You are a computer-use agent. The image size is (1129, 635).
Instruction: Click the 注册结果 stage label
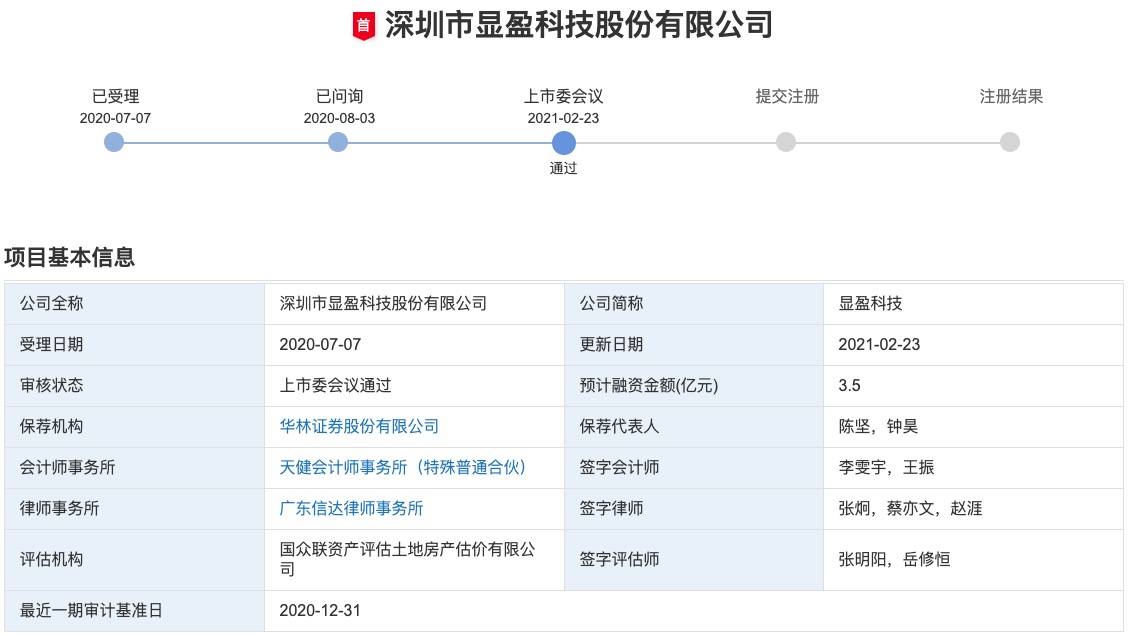(x=1011, y=96)
